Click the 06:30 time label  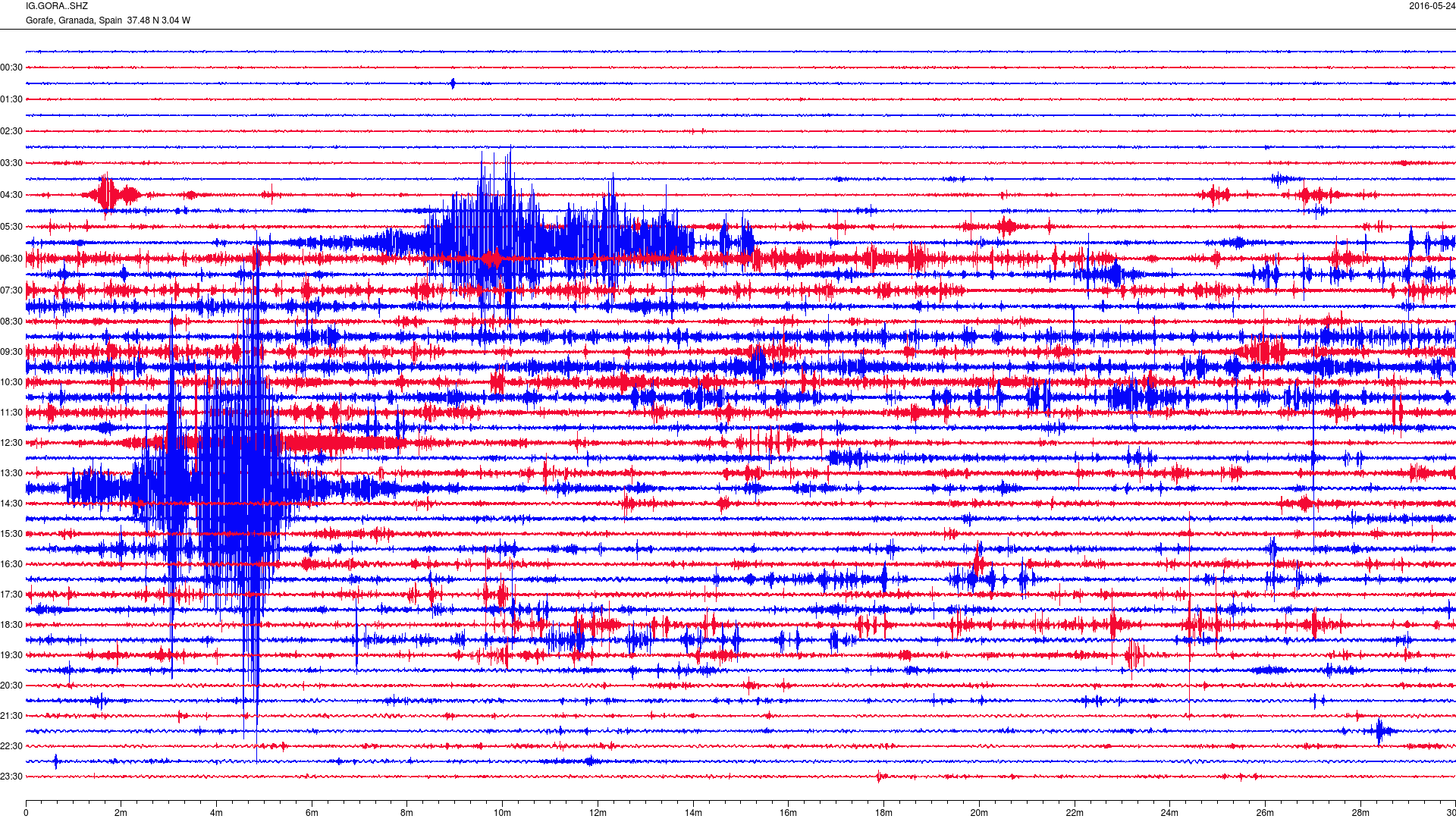click(11, 259)
